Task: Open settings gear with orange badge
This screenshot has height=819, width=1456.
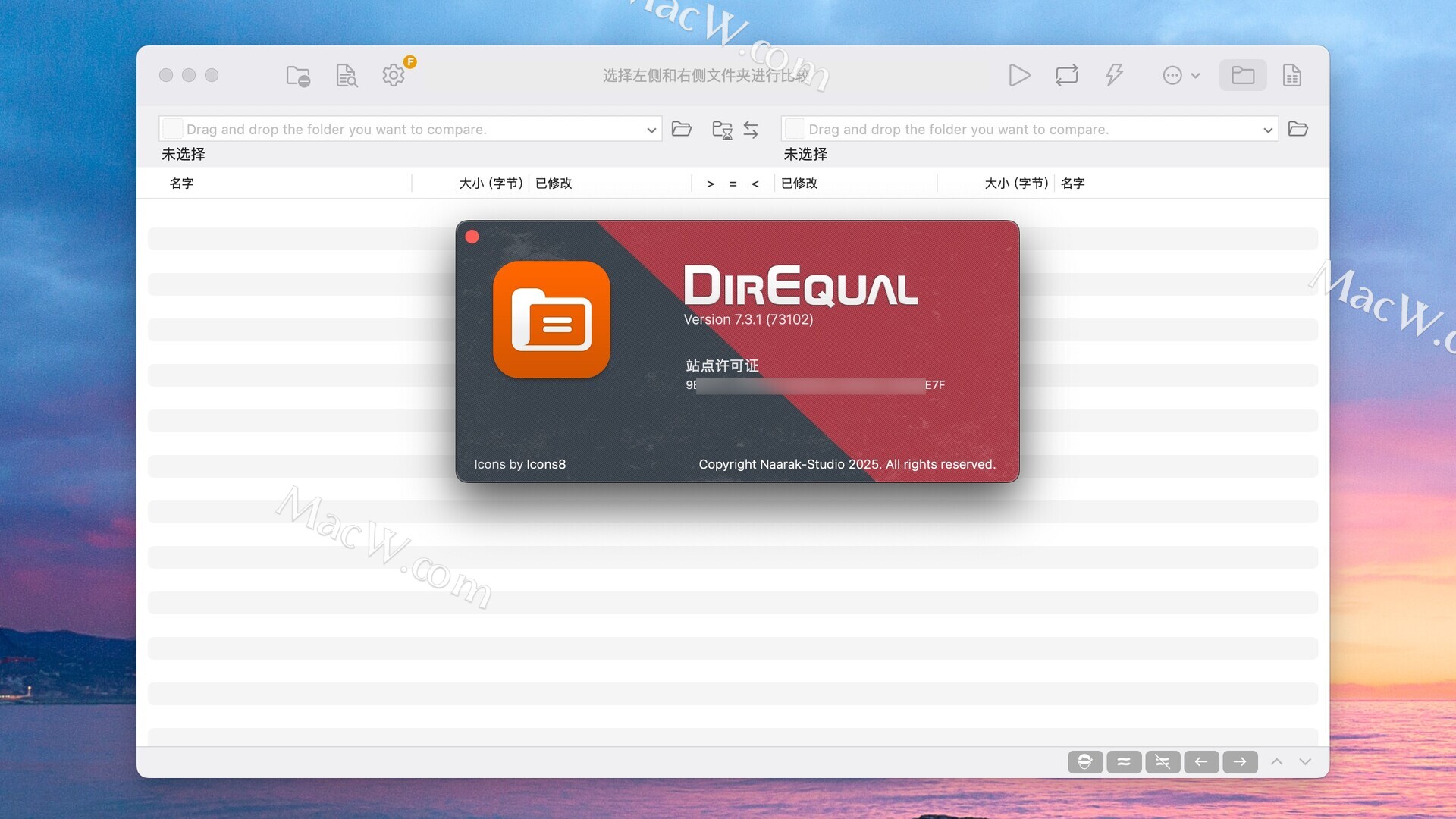Action: point(394,75)
